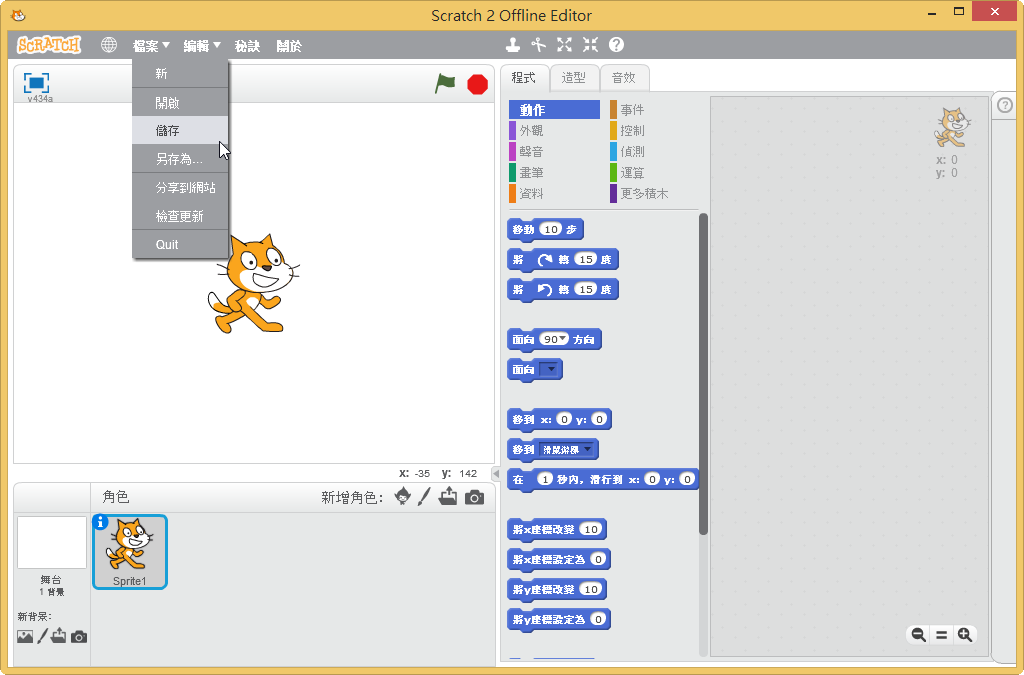Choose Quit from the file menu
This screenshot has width=1024, height=675.
coord(180,244)
